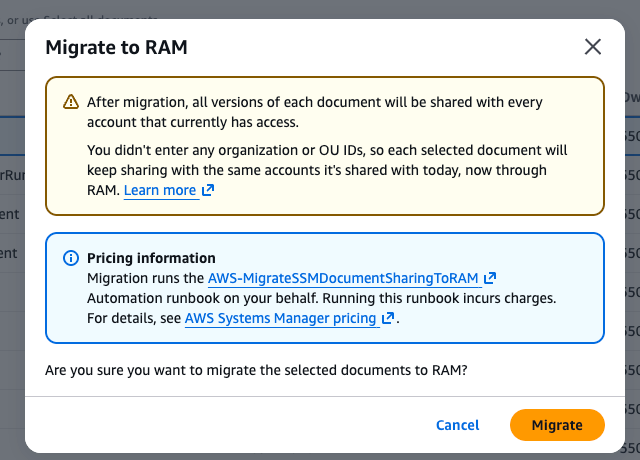Click the info circle icon
Screen dimensions: 640x460
71,258
